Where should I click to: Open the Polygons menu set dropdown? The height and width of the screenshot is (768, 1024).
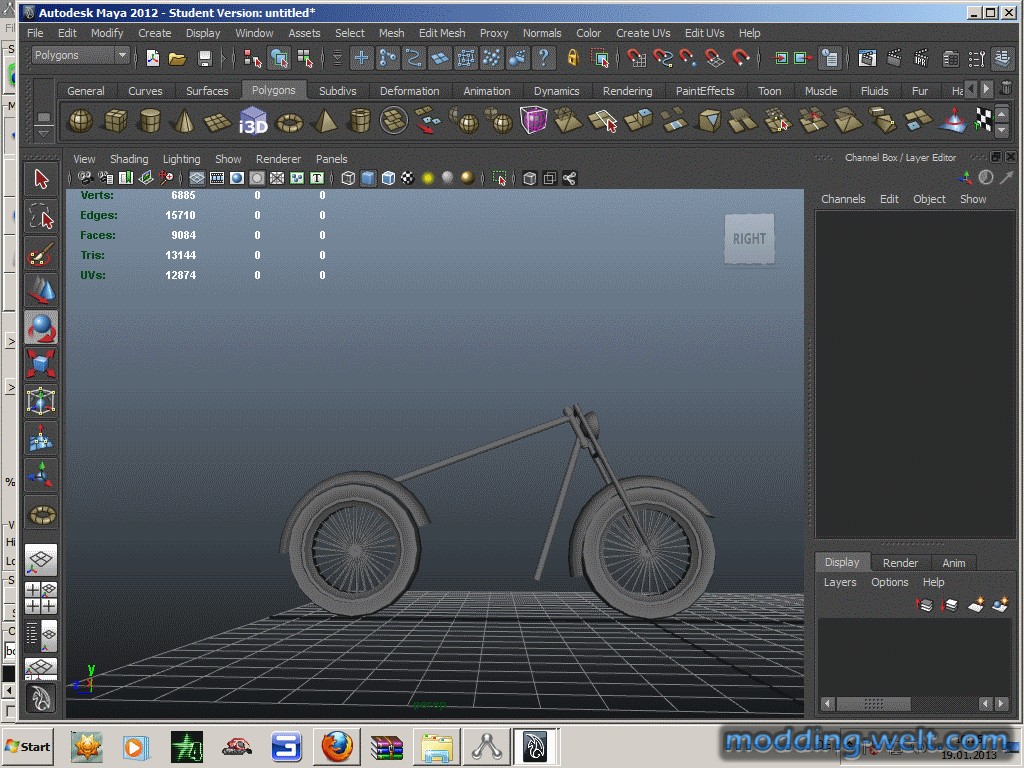pyautogui.click(x=80, y=56)
